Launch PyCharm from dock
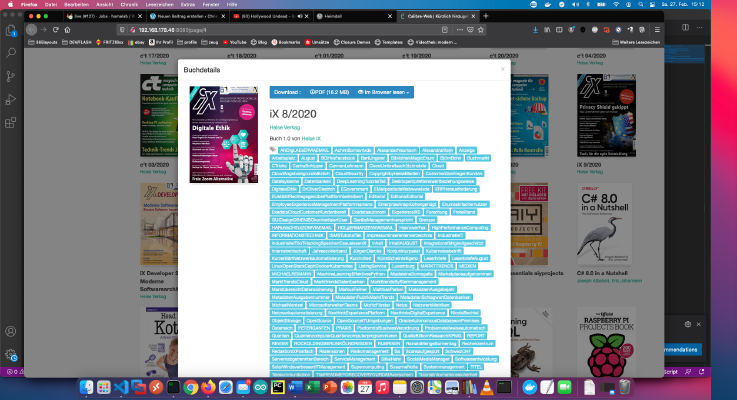The height and width of the screenshot is (400, 737). point(277,387)
